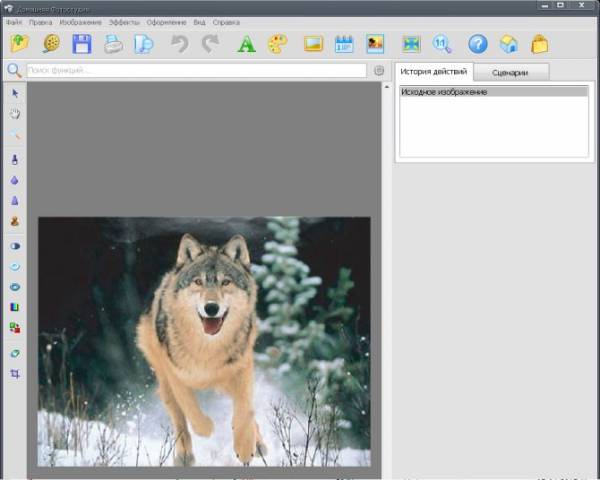The height and width of the screenshot is (480, 600).
Task: Select the light blue eye tool
Action: tap(15, 267)
